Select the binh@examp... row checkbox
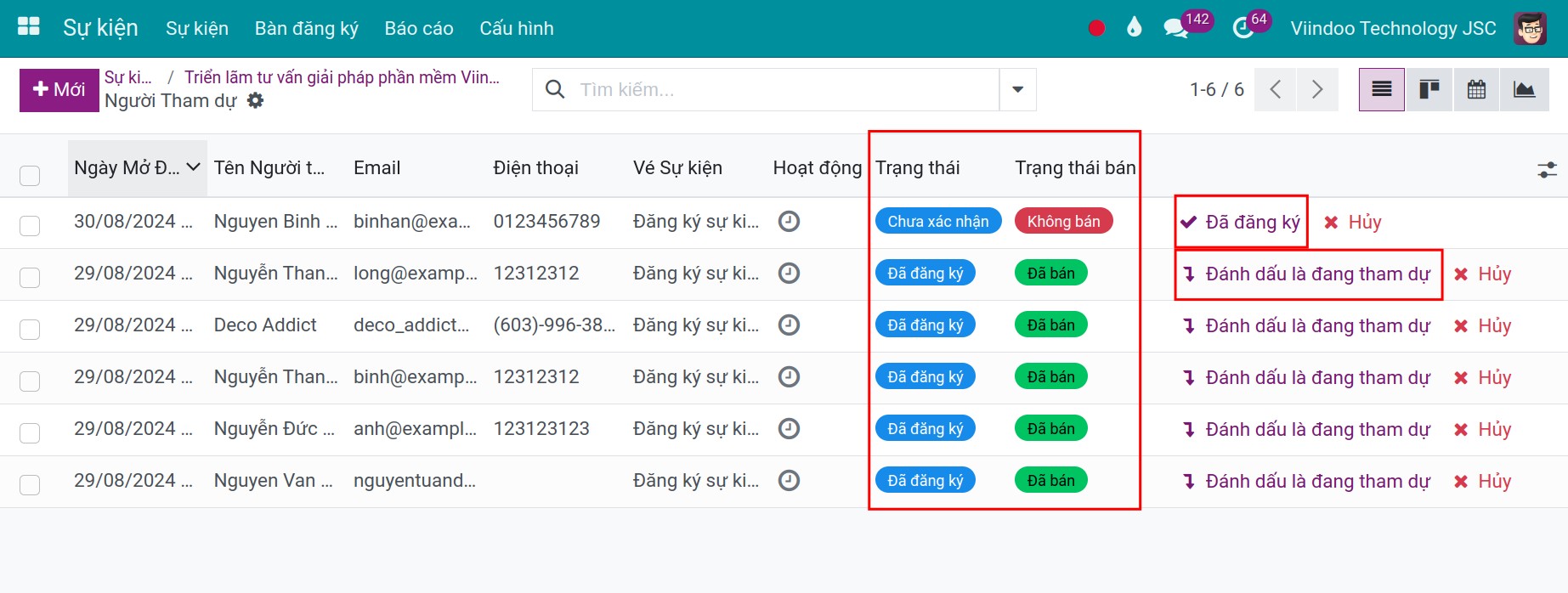The image size is (1568, 593). pyautogui.click(x=30, y=381)
